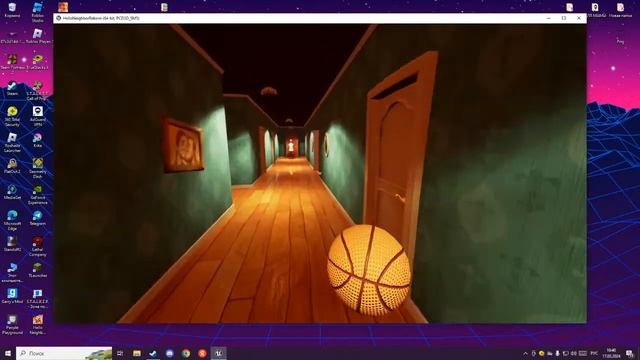This screenshot has height=360, width=640.
Task: Open Krita desktop shortcut
Action: click(x=38, y=140)
